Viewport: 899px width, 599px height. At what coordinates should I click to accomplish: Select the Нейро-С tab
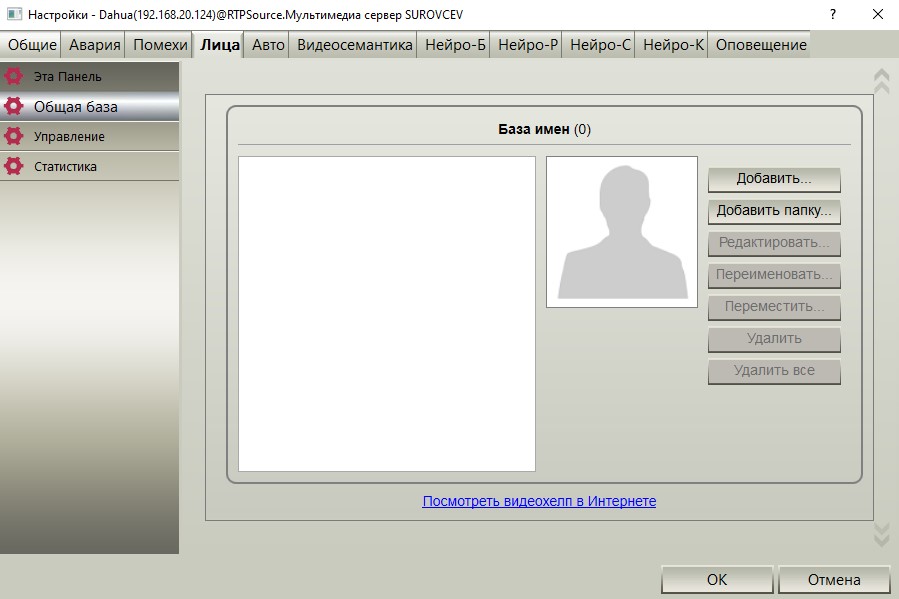pyautogui.click(x=600, y=45)
